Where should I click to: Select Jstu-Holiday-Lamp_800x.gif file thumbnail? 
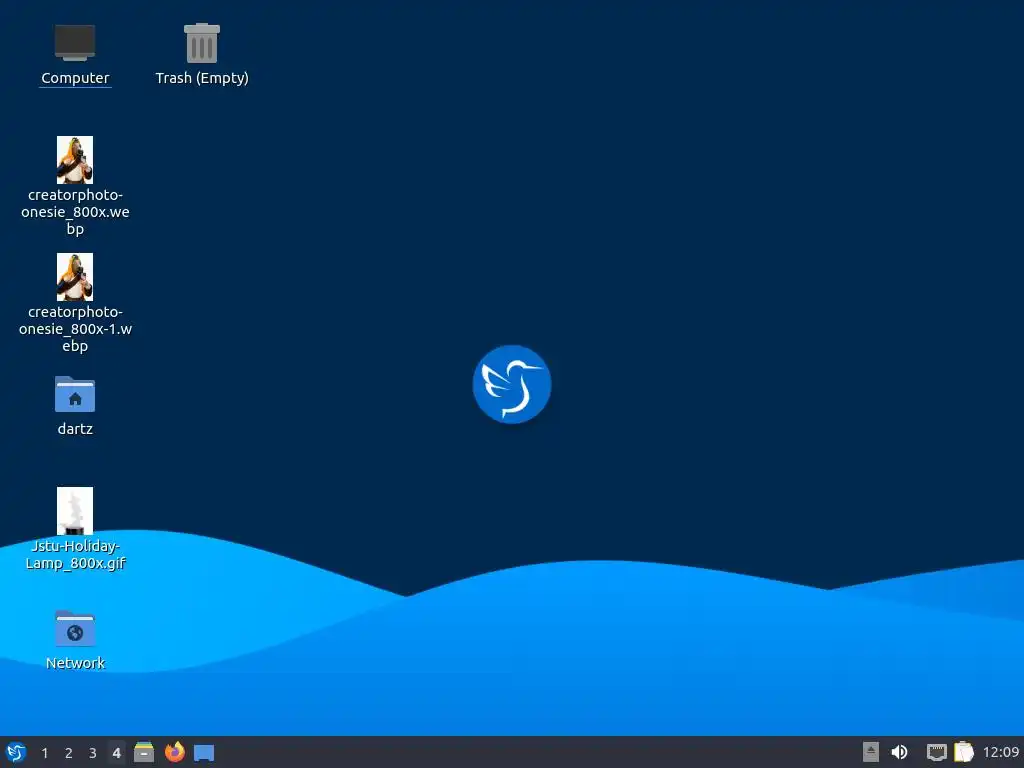point(75,511)
